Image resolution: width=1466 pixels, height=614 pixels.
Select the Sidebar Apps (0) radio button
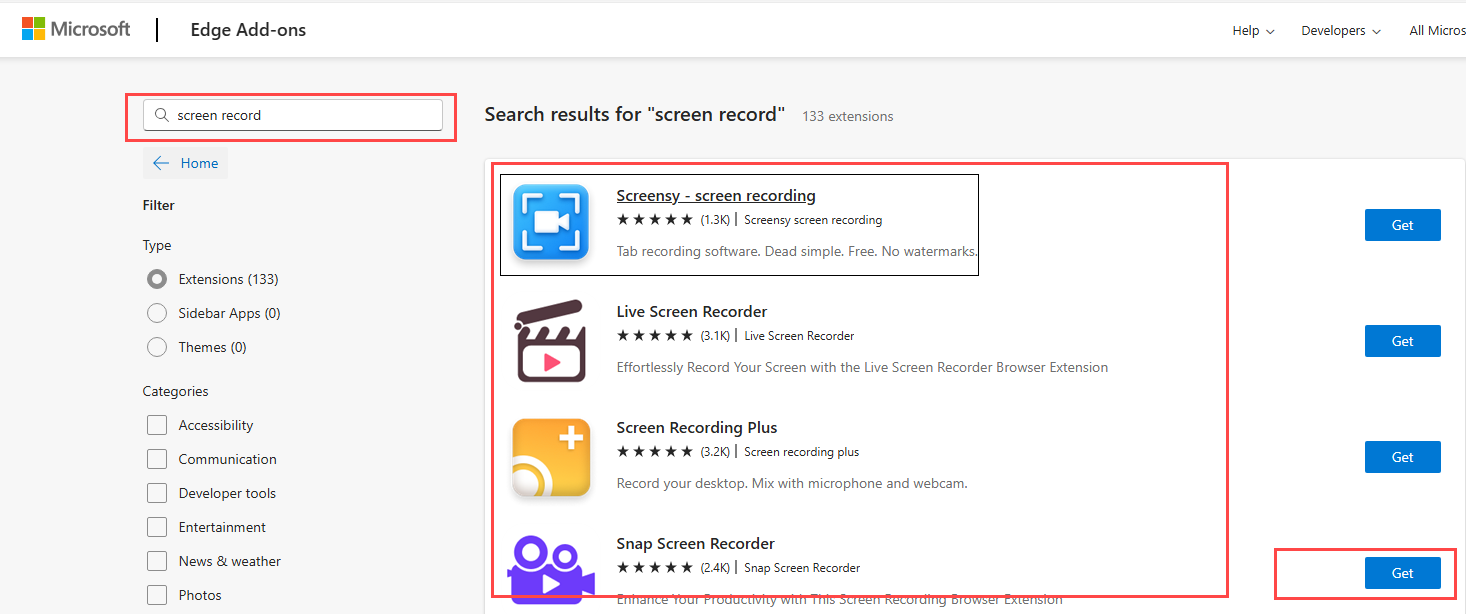pos(157,313)
